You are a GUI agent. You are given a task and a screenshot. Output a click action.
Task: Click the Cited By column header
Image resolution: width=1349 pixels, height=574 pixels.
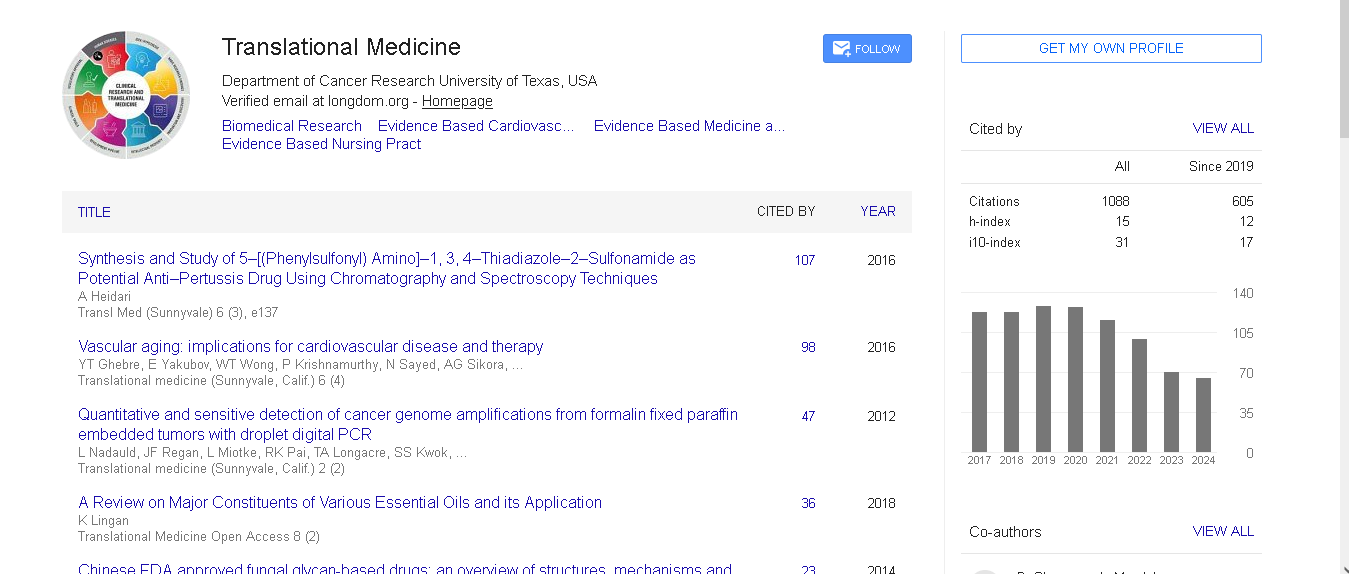785,211
